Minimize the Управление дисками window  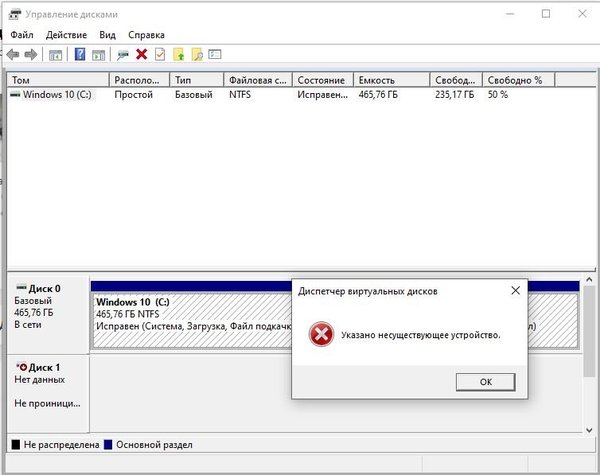(510, 14)
